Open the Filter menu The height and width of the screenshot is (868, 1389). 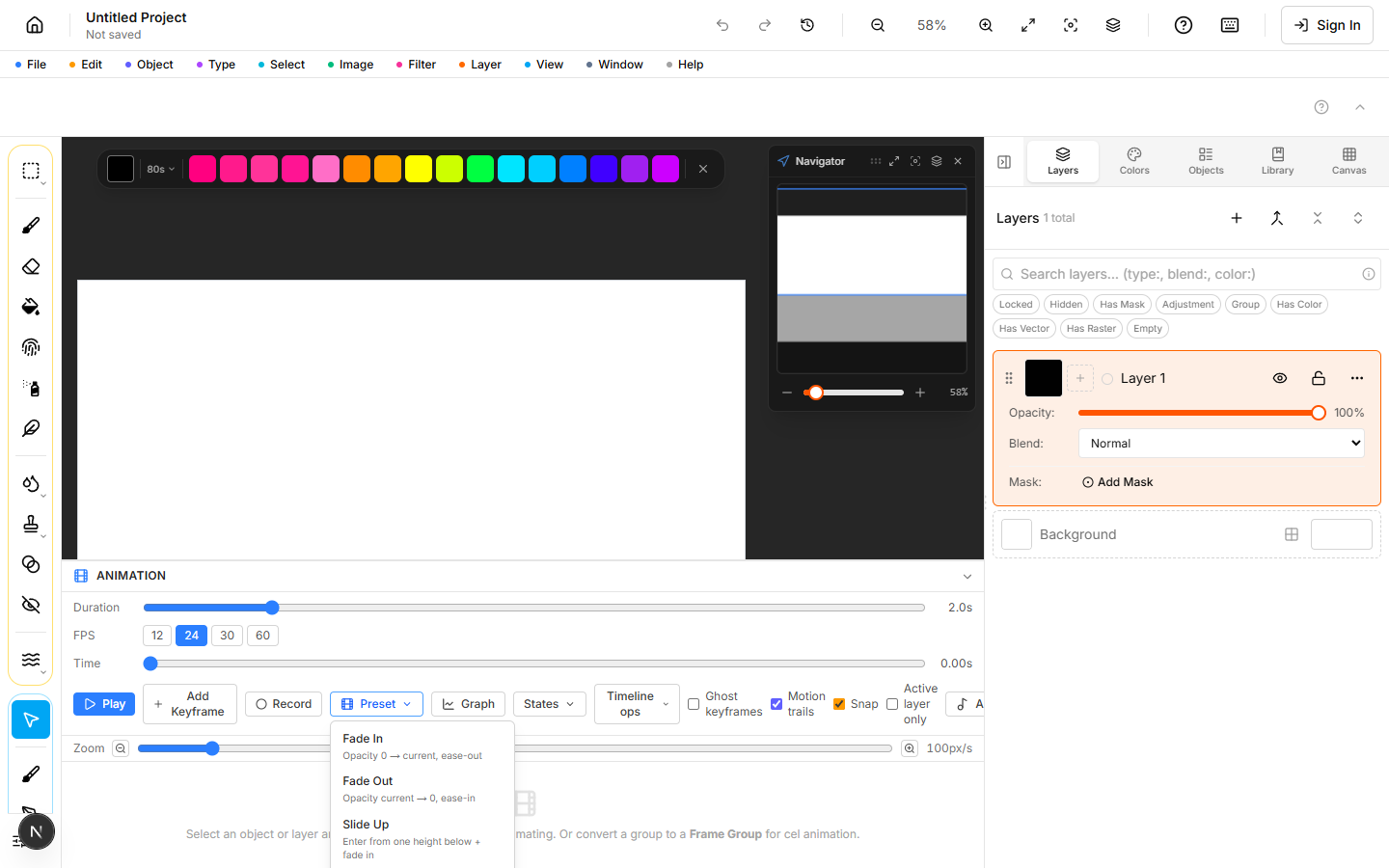coord(416,65)
